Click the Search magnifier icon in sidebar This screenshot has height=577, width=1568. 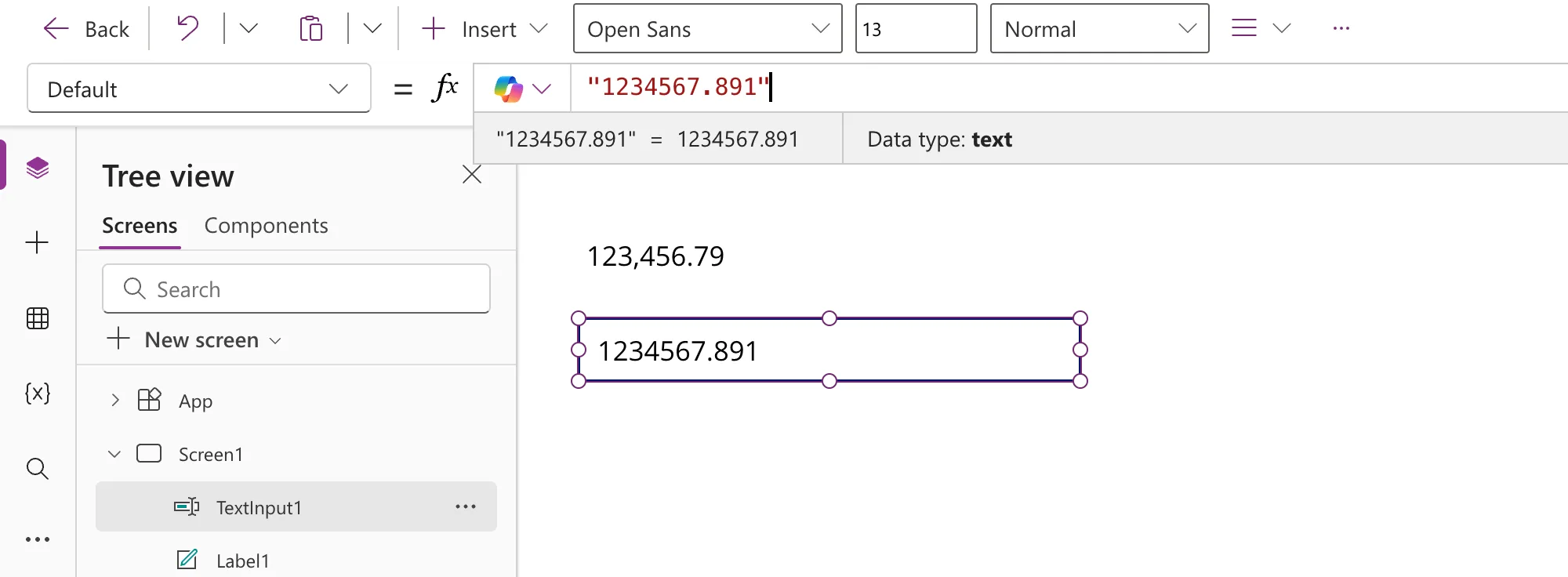pyautogui.click(x=38, y=469)
